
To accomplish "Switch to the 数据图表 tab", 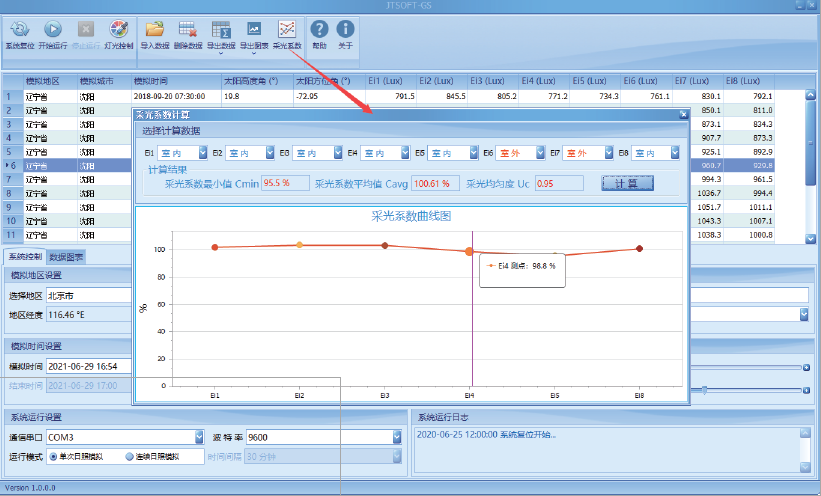I will pos(66,257).
